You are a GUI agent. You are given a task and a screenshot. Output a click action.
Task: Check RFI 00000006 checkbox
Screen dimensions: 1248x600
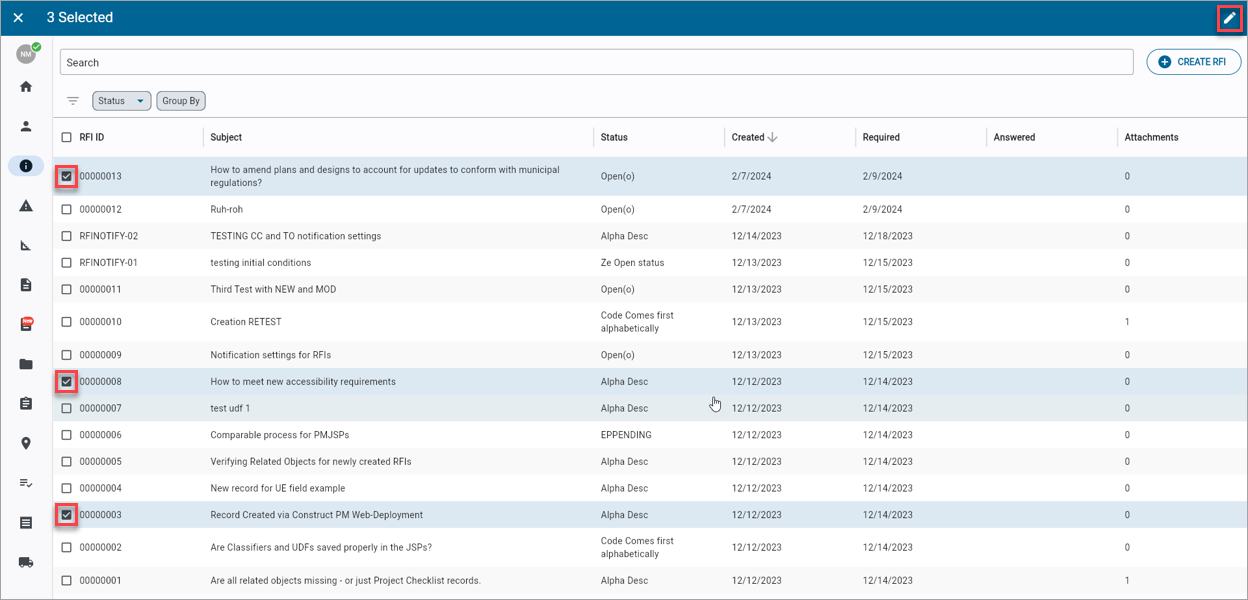67,435
